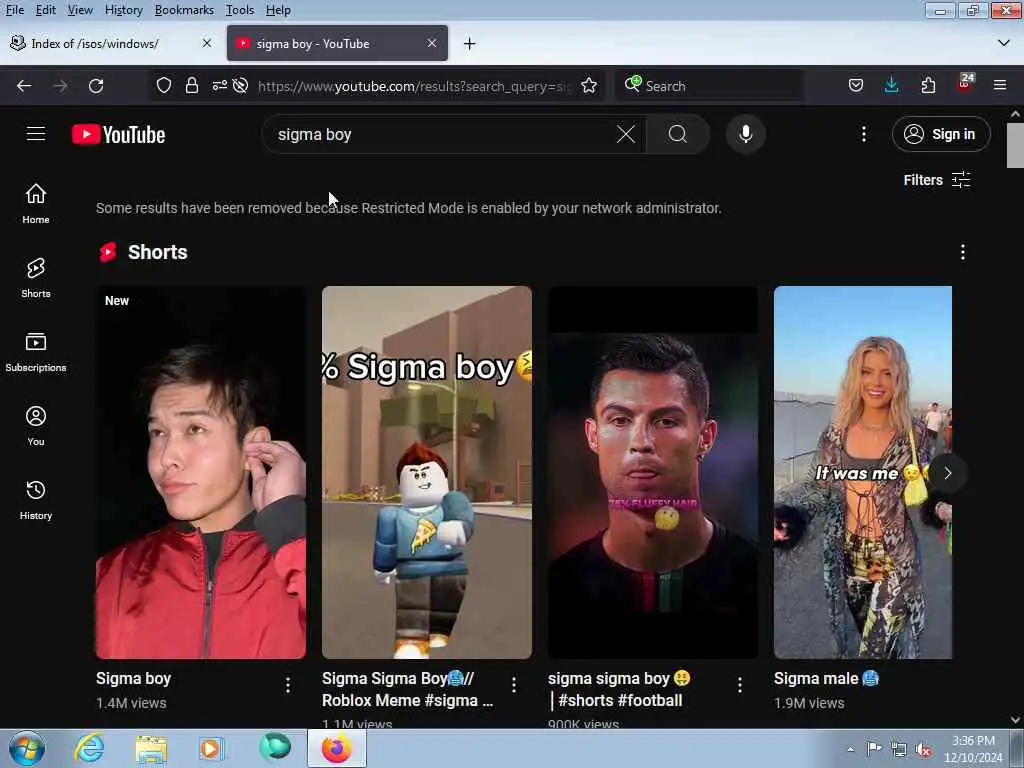Reload the current page

[x=96, y=86]
